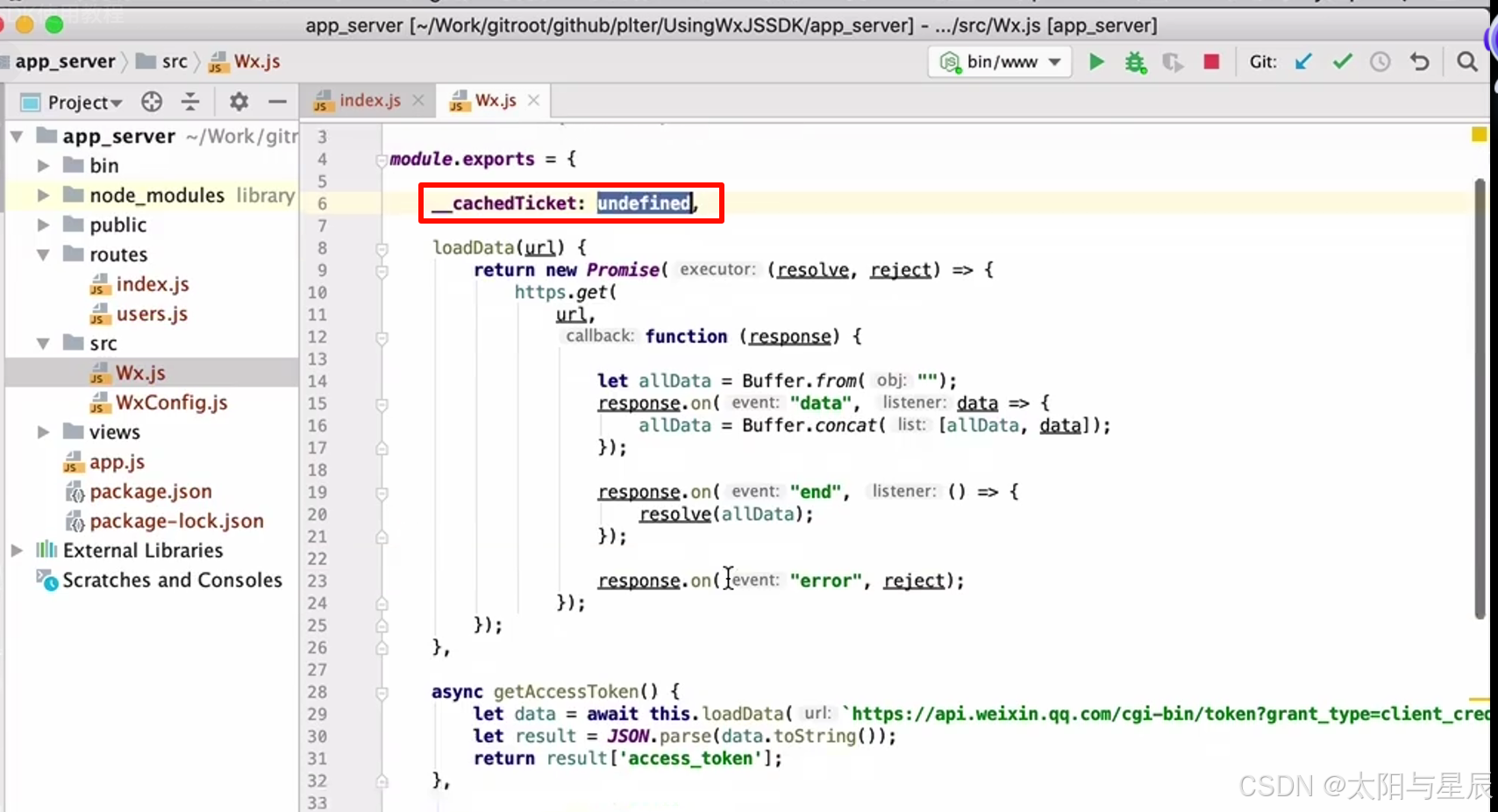
Task: Close the index.js tab
Action: tap(418, 100)
